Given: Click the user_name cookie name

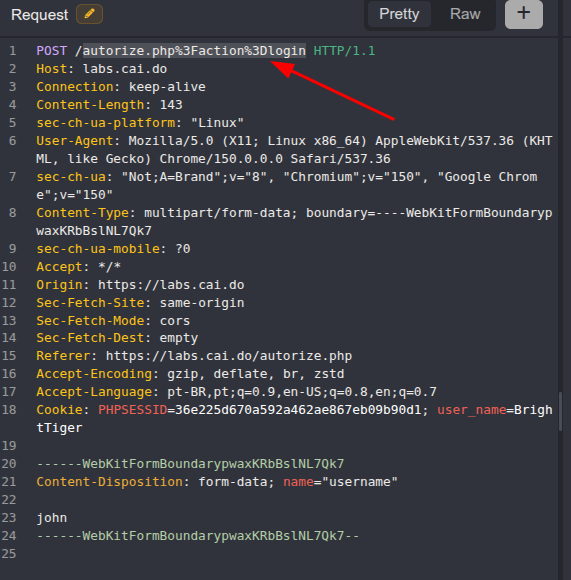Looking at the screenshot, I should pyautogui.click(x=472, y=410).
